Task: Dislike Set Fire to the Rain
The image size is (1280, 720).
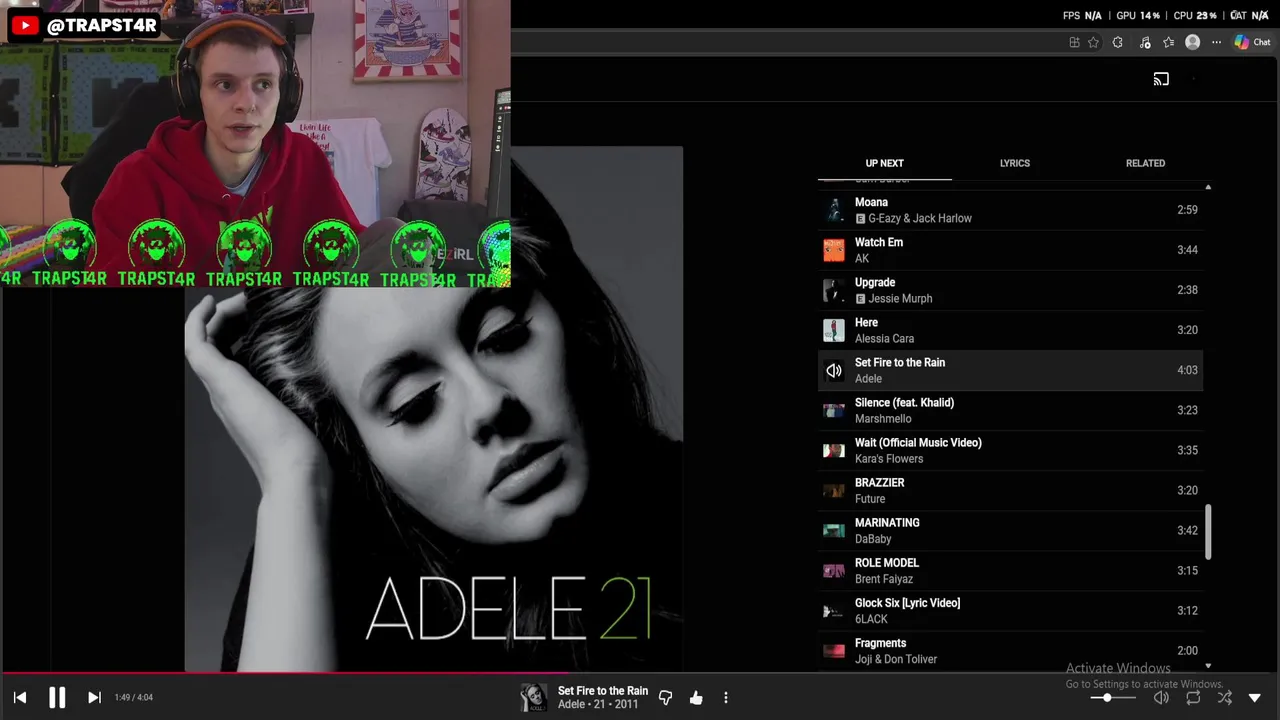Action: point(666,698)
